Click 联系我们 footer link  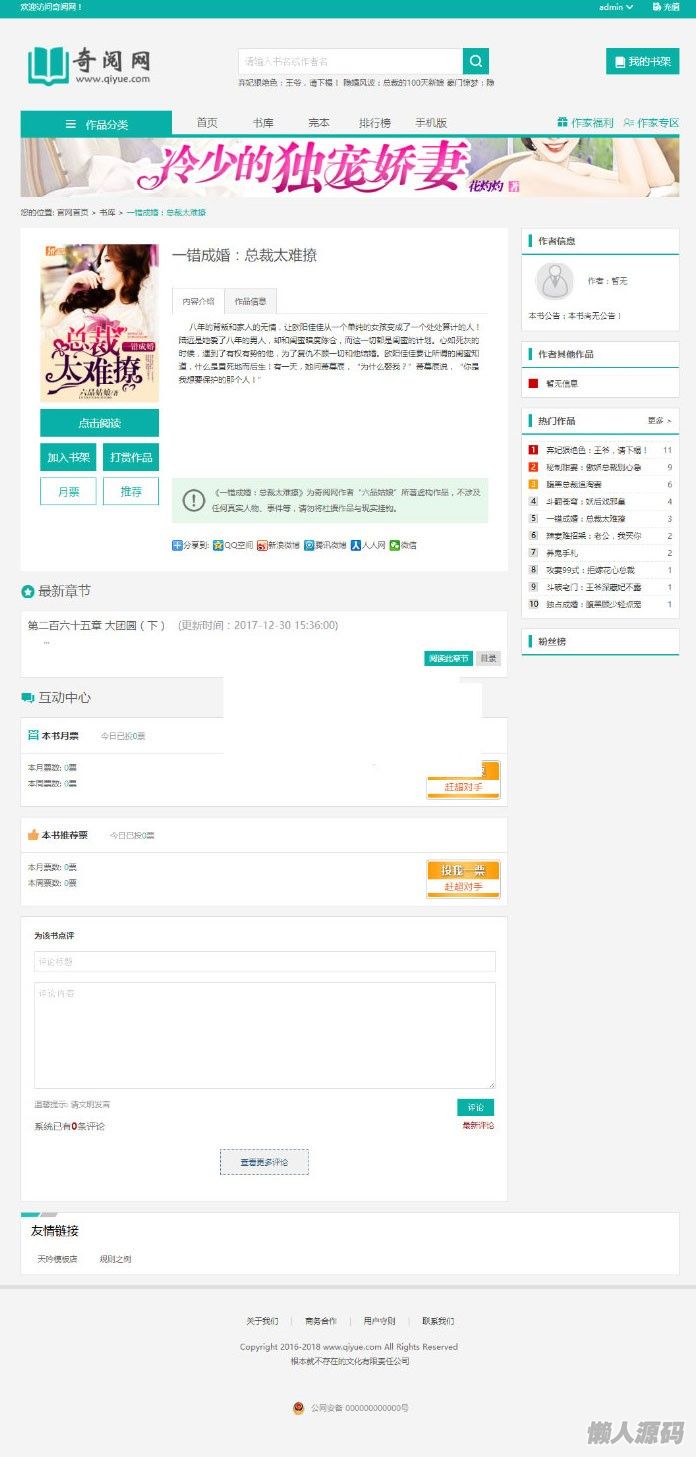pyautogui.click(x=438, y=1321)
